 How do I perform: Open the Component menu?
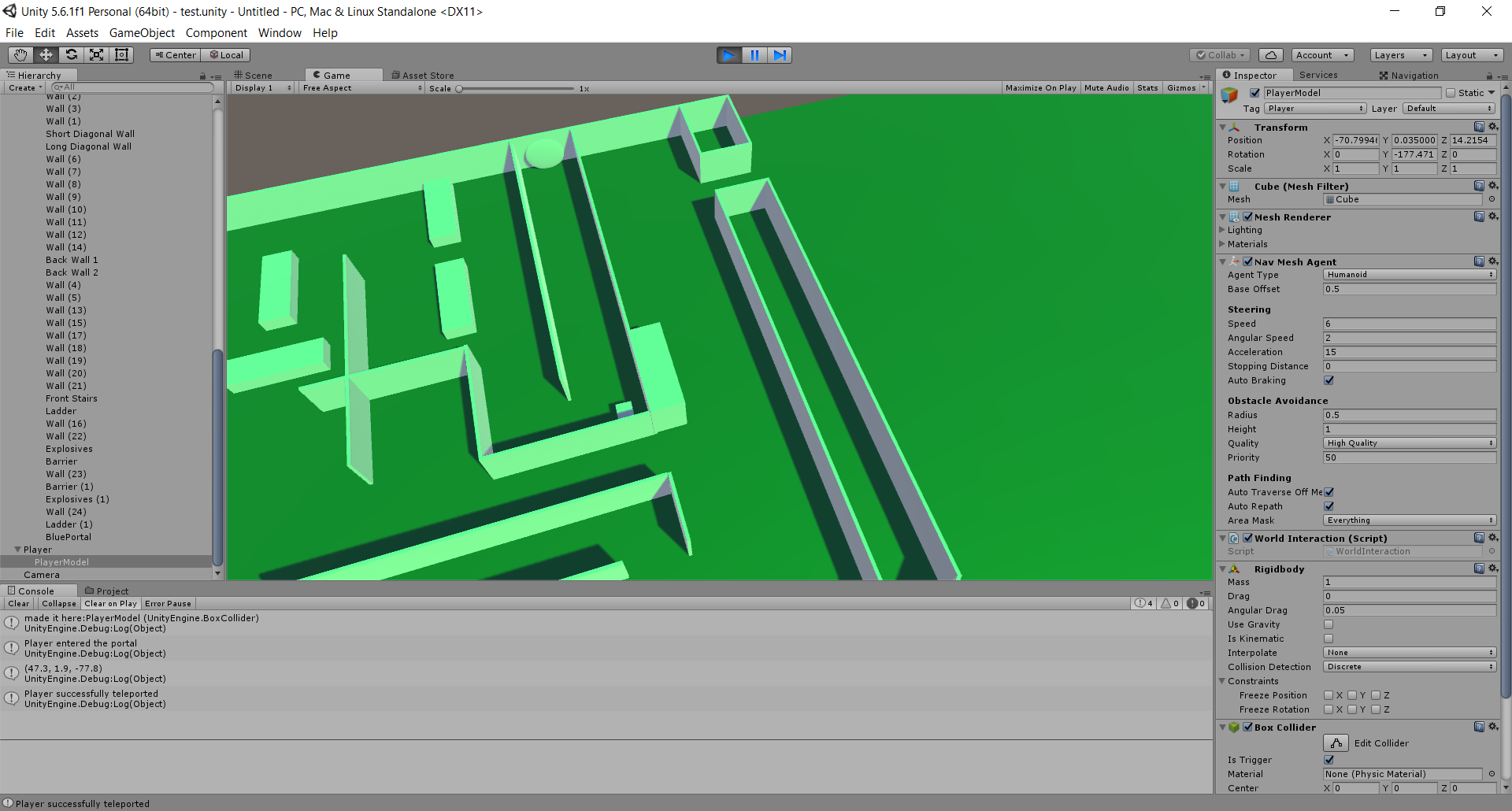coord(217,33)
